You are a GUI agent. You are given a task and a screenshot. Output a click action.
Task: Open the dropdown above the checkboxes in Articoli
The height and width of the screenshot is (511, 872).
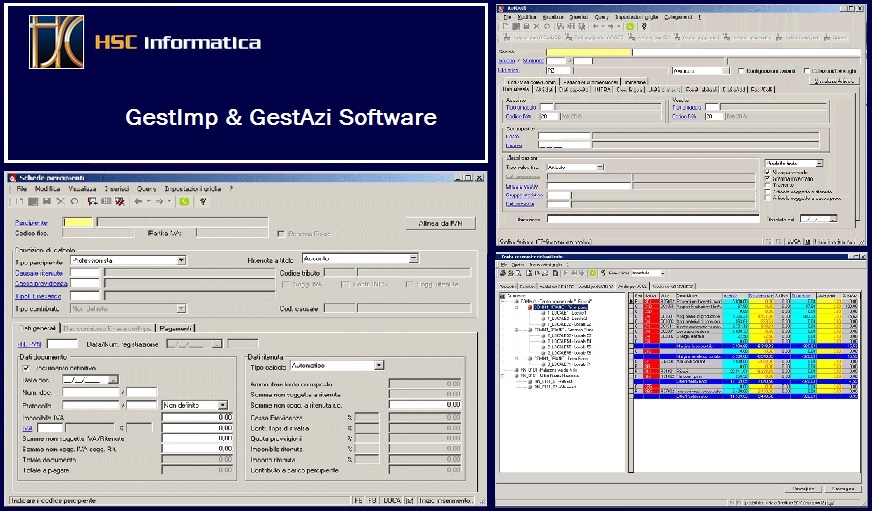point(819,163)
